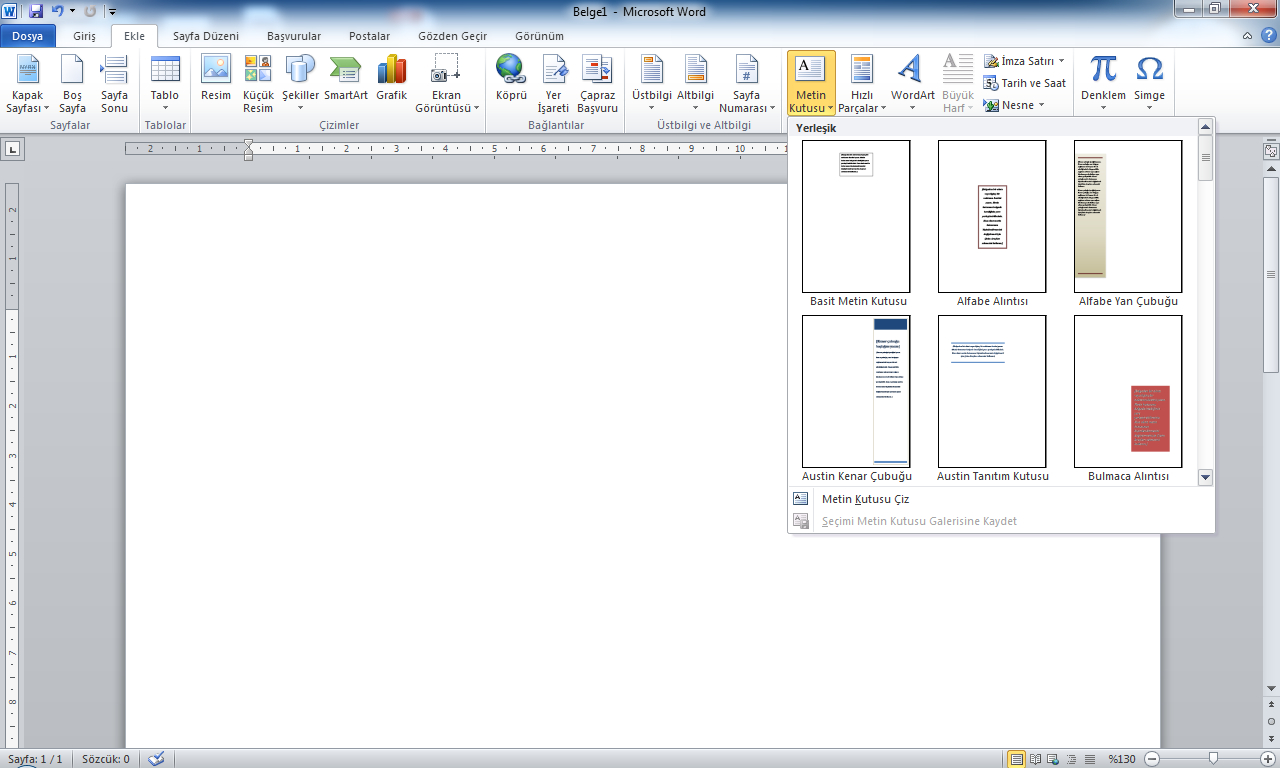The height and width of the screenshot is (768, 1280).
Task: Open Ekran Görüntüsü screenshot tool
Action: coord(446,84)
